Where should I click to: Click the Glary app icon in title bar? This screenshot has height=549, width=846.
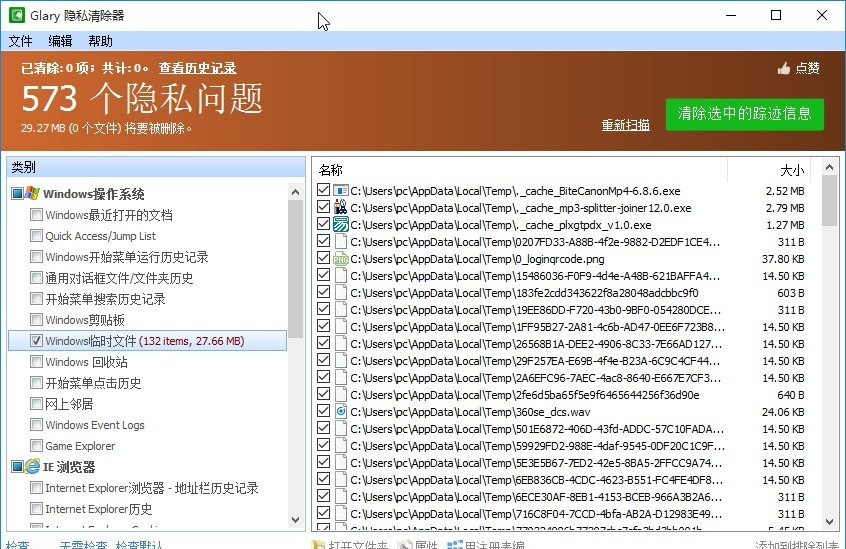16,16
